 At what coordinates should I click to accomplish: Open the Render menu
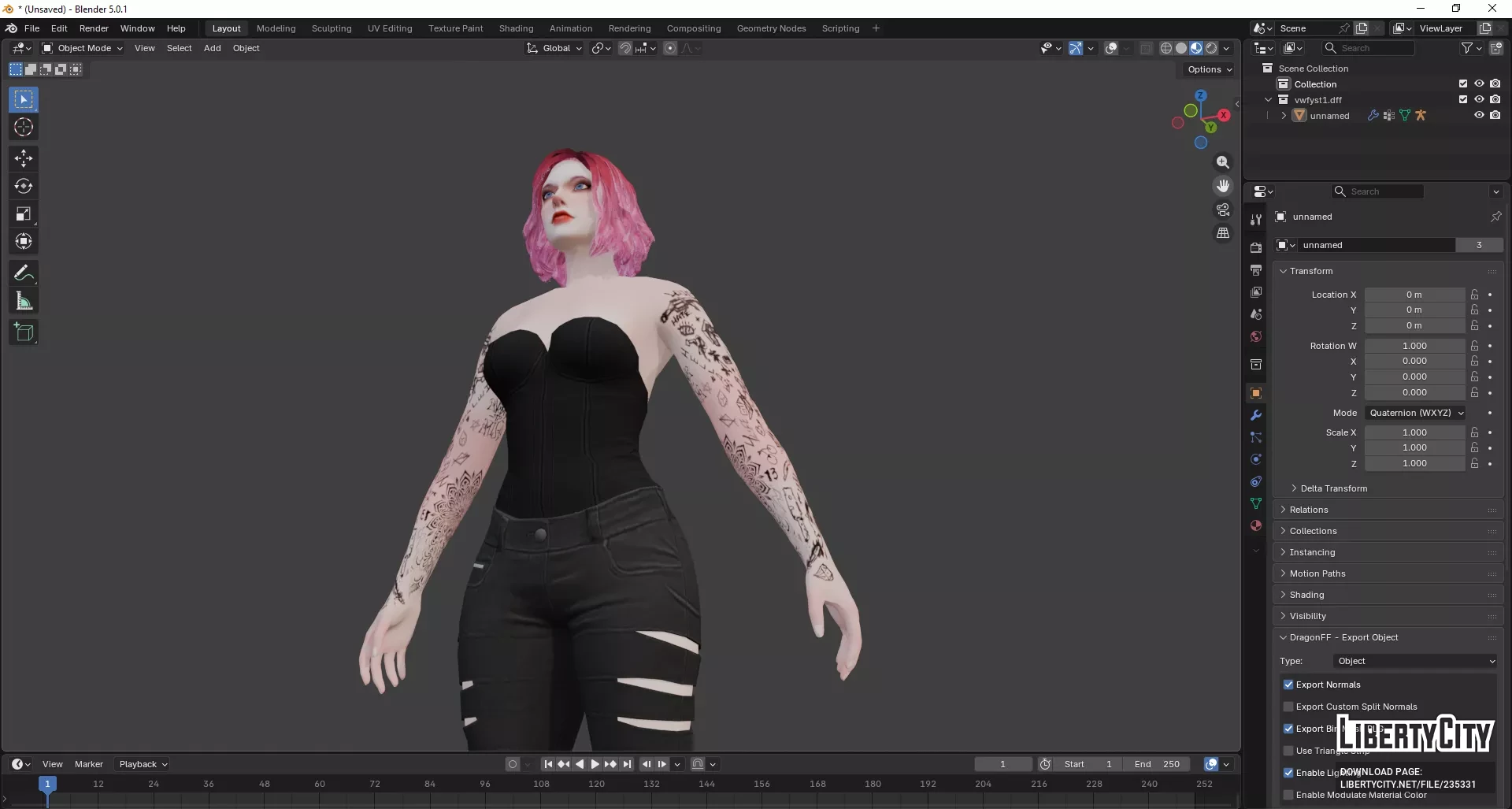(94, 28)
